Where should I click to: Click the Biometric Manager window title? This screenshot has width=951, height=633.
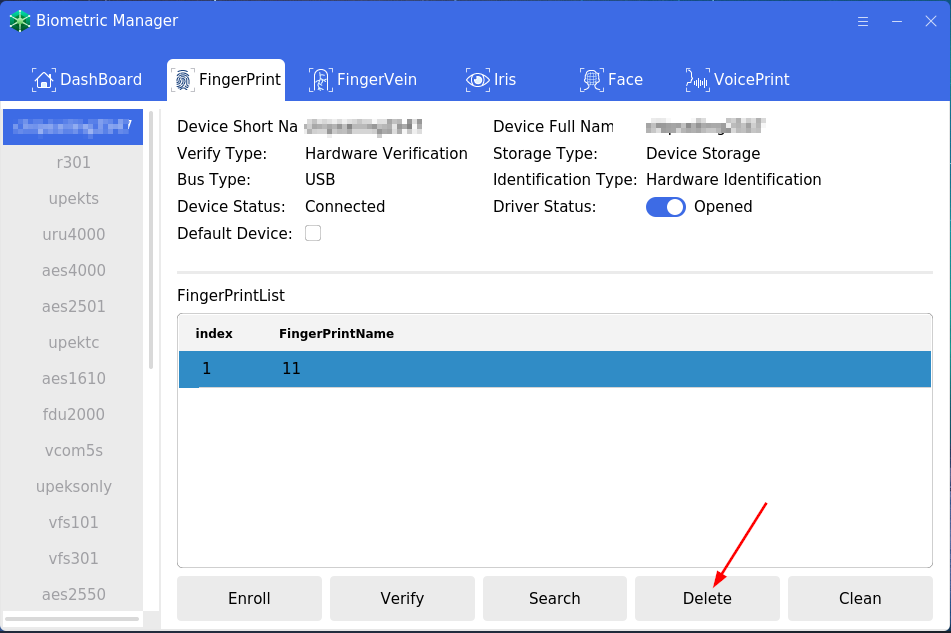(107, 21)
